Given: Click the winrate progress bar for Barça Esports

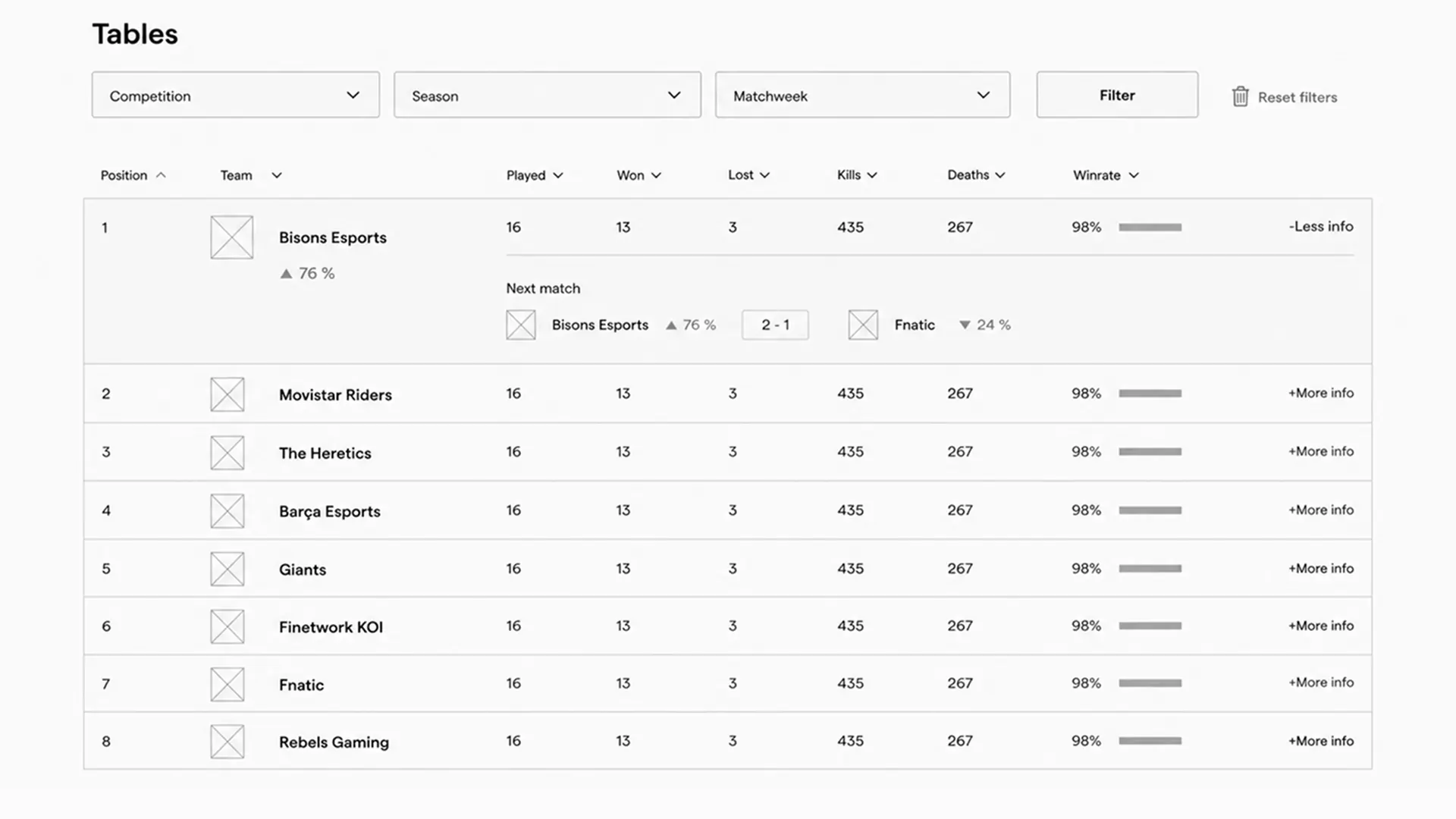Looking at the screenshot, I should pos(1150,510).
